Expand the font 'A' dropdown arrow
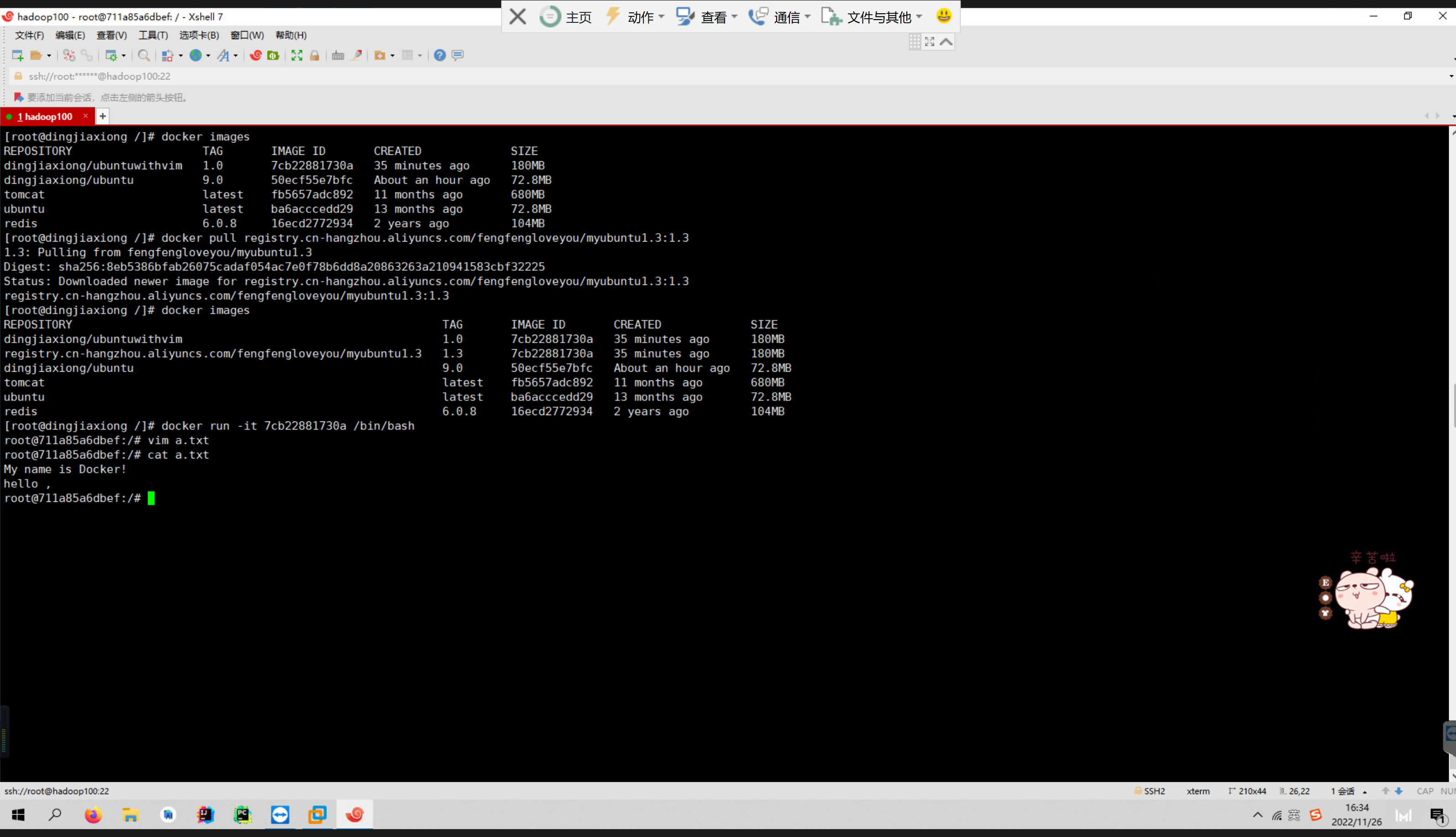1456x837 pixels. (235, 56)
